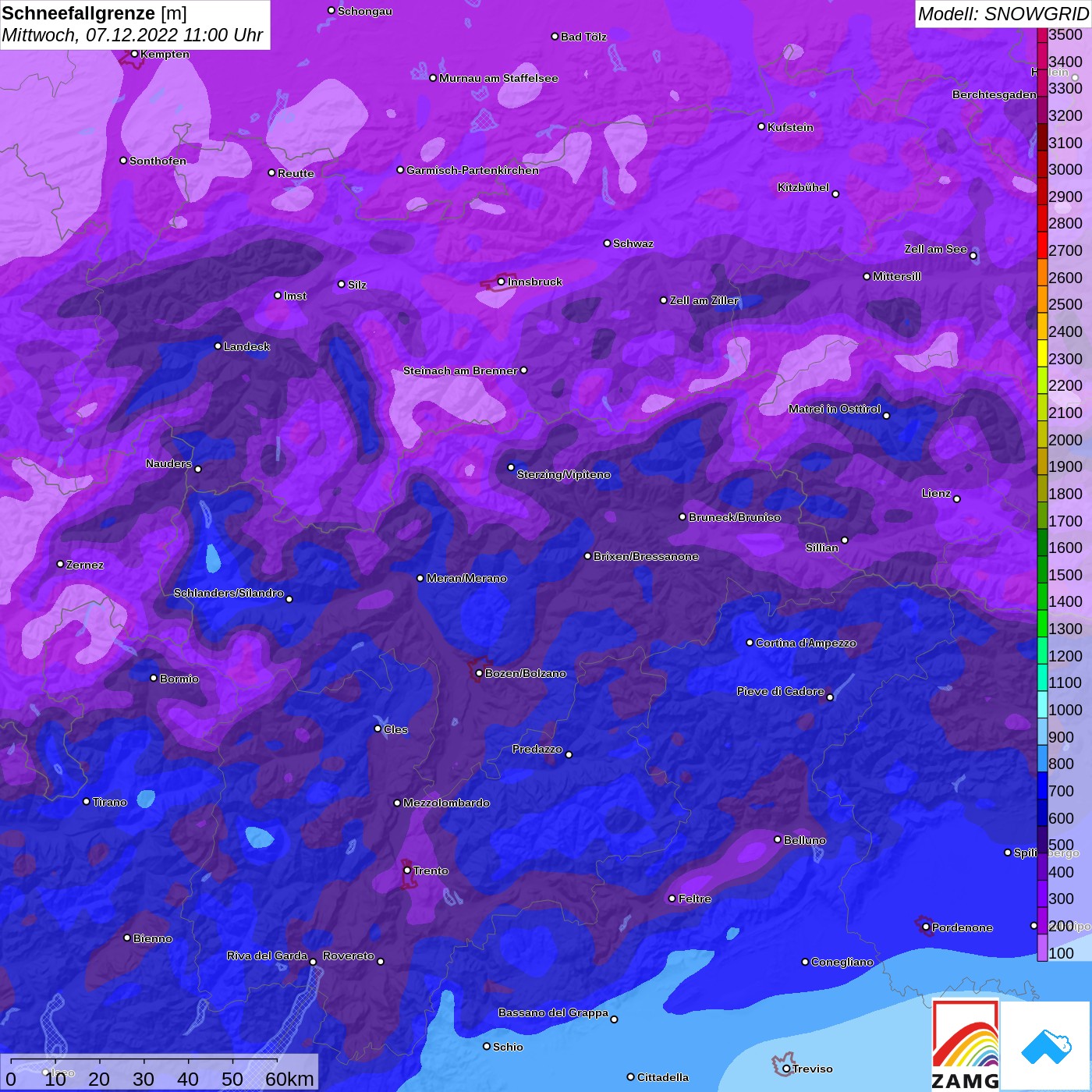Click the Sterzing/Vipiteno label
The image size is (1092, 1092).
tap(564, 474)
